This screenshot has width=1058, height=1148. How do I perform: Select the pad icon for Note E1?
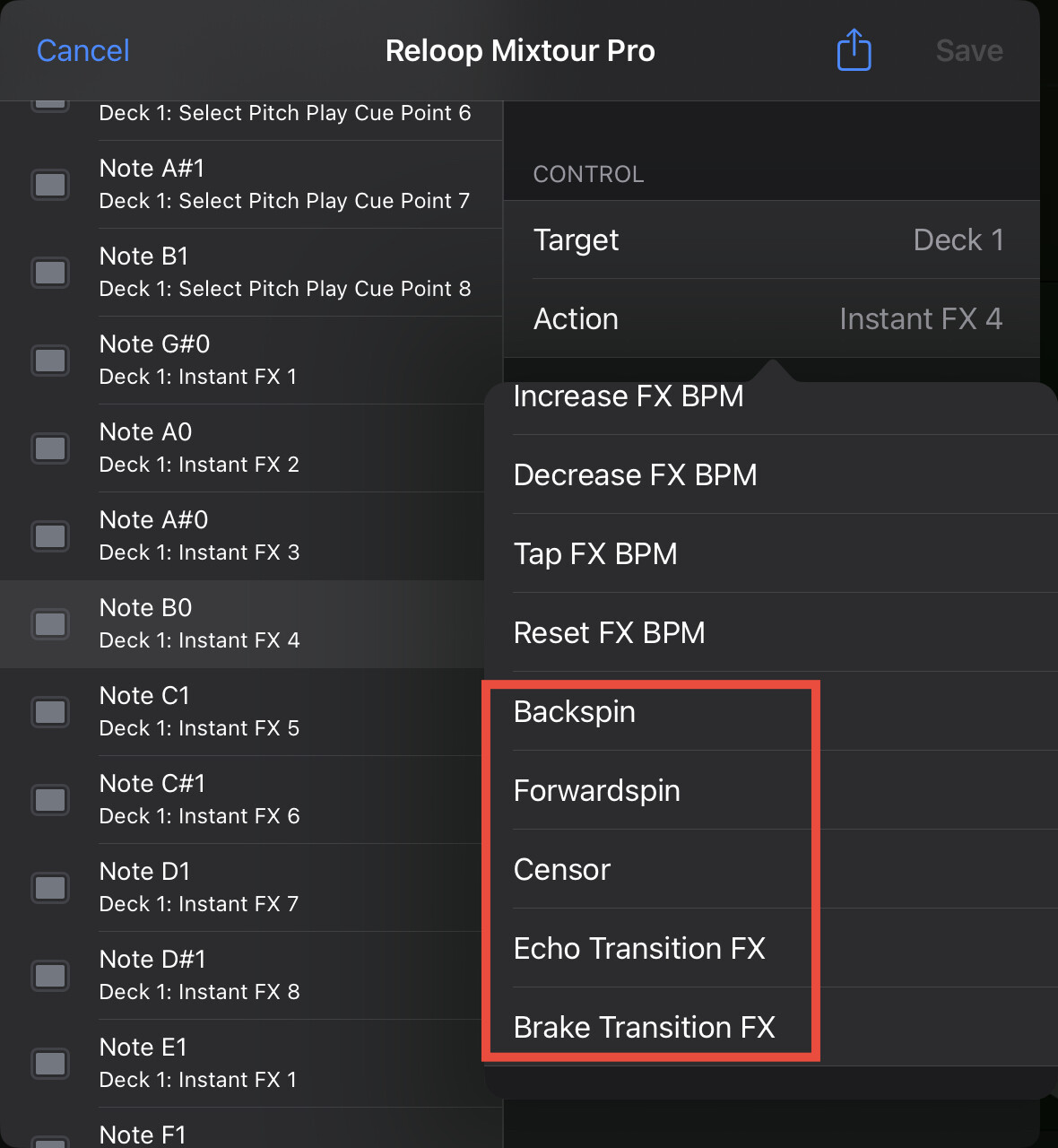tap(50, 1064)
